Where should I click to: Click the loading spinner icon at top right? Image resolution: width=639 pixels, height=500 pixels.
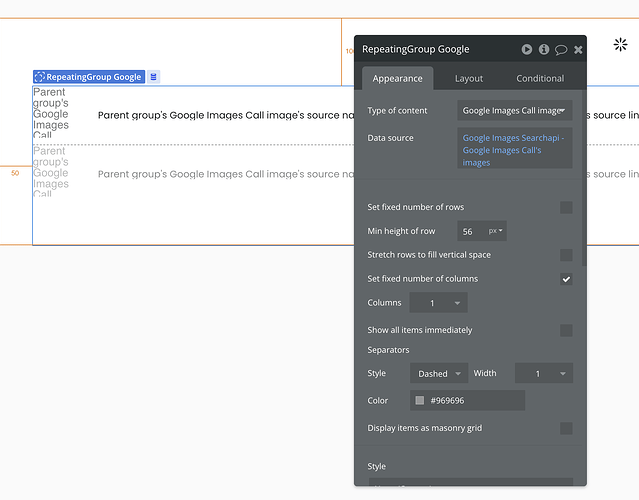620,45
